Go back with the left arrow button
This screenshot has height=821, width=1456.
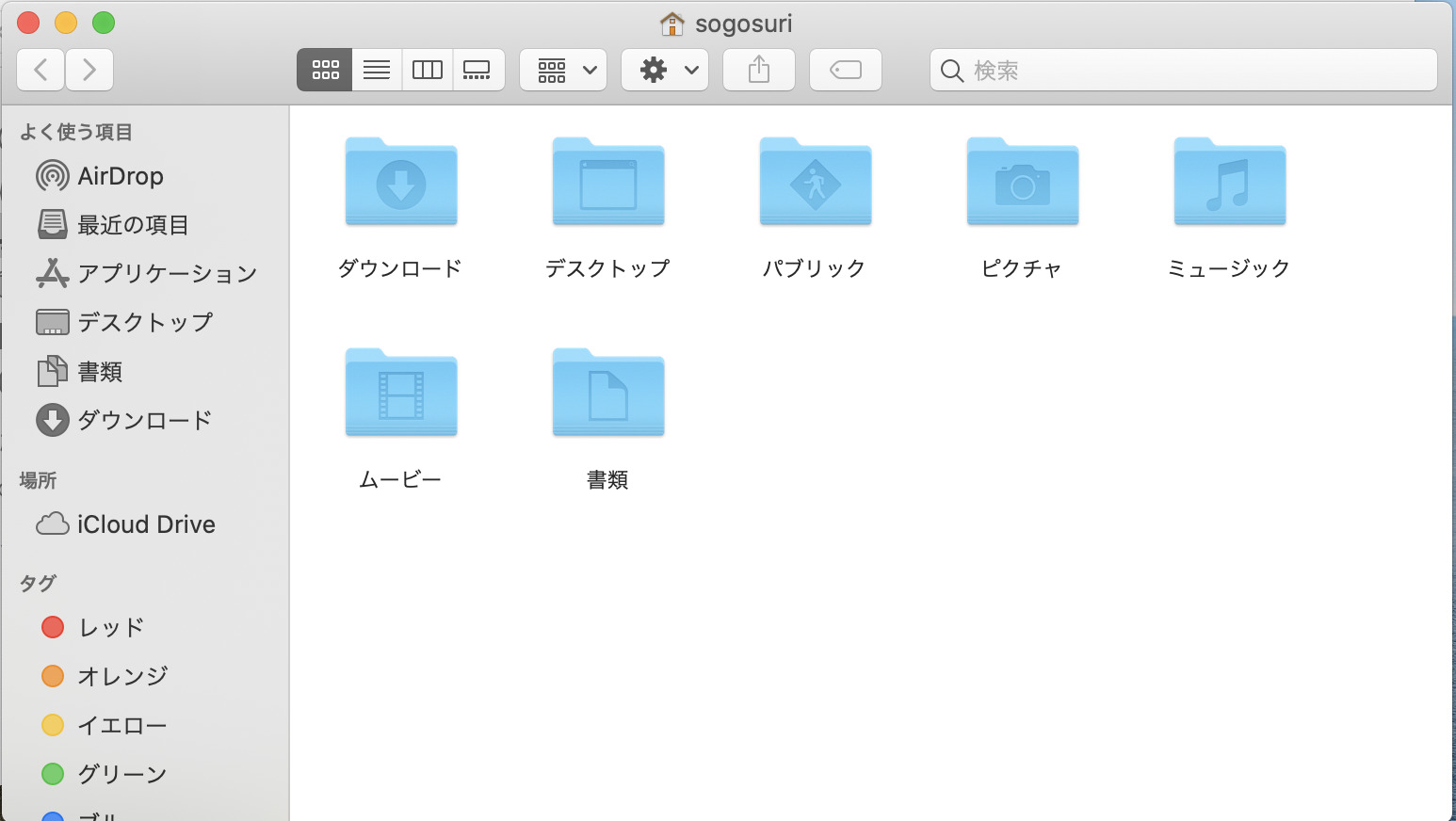click(40, 70)
